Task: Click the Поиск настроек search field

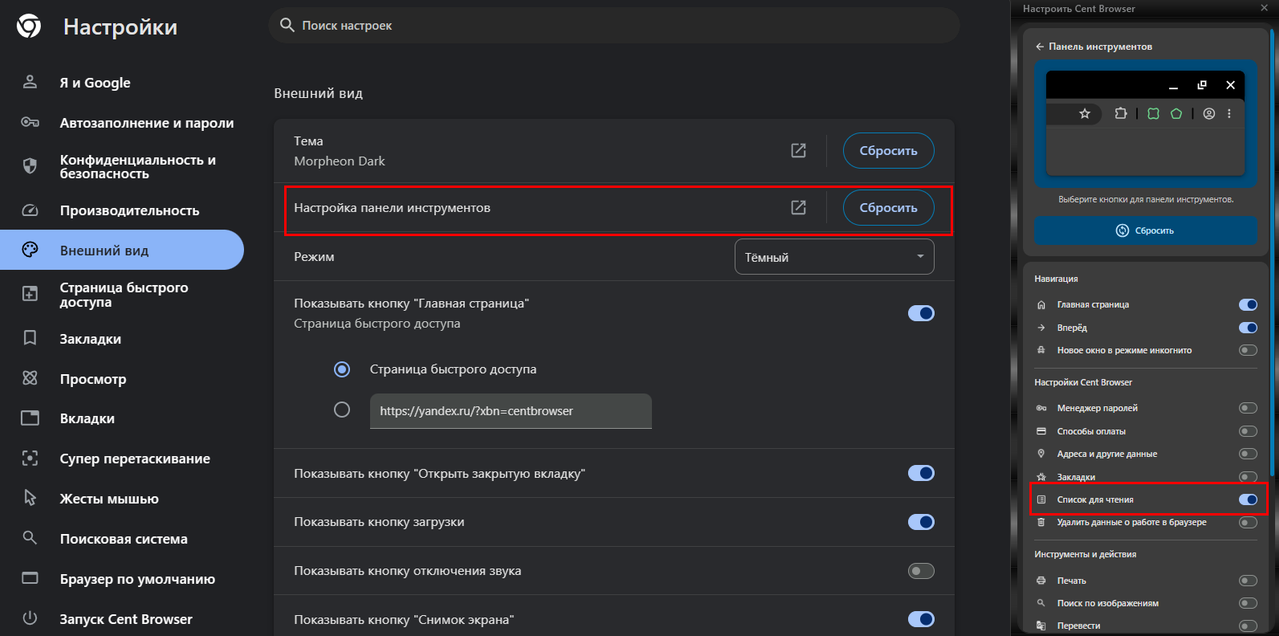Action: click(x=614, y=25)
